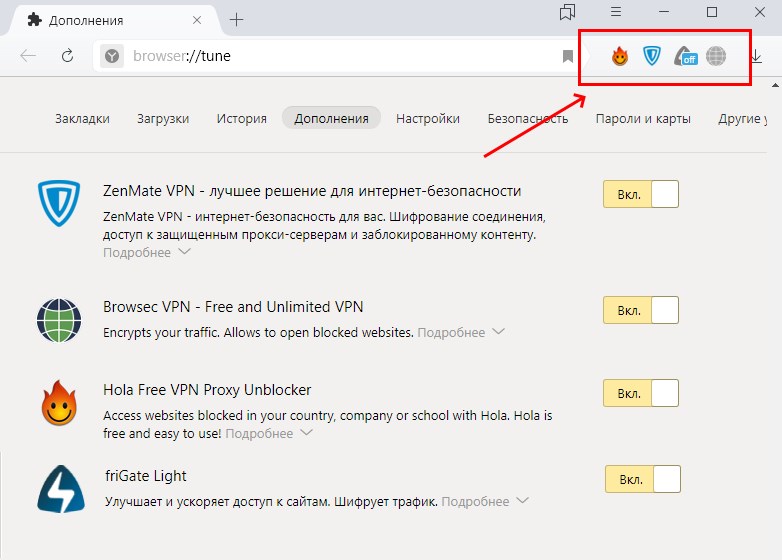Image resolution: width=782 pixels, height=560 pixels.
Task: Open the Другие section at the nav edge
Action: [x=741, y=119]
